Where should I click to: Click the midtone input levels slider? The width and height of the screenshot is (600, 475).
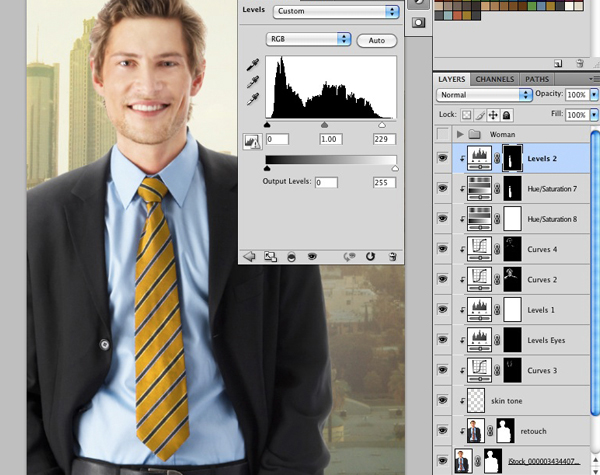tap(324, 125)
